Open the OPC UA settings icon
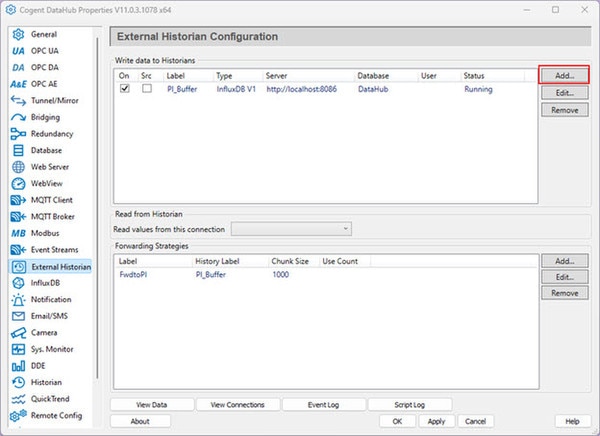Viewport: 600px width, 436px height. (x=18, y=51)
